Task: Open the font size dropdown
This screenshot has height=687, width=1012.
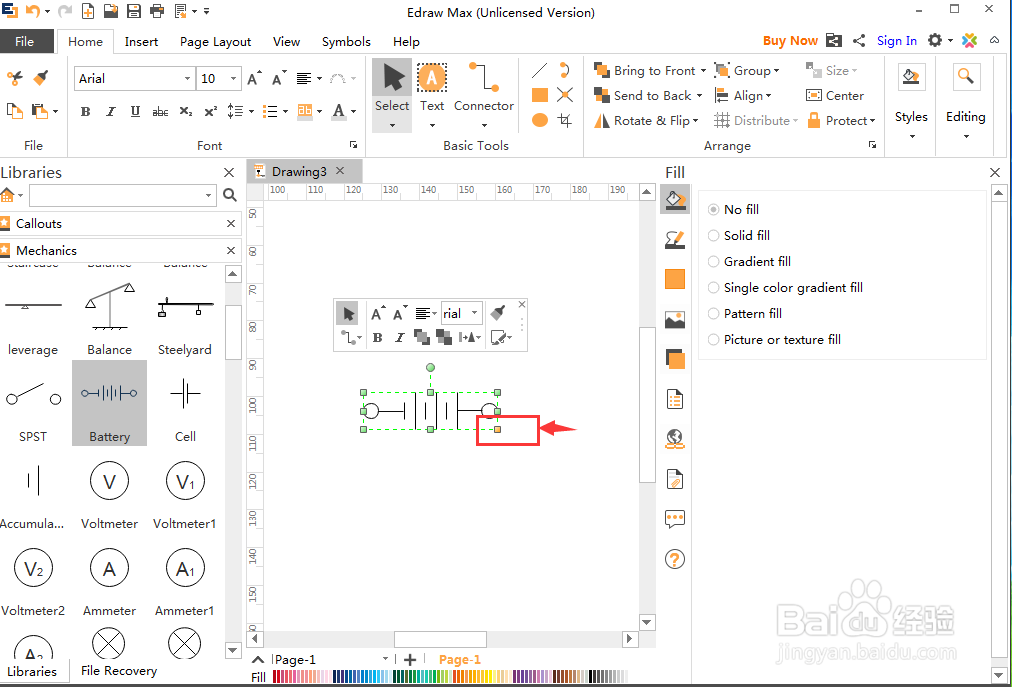Action: coord(234,79)
